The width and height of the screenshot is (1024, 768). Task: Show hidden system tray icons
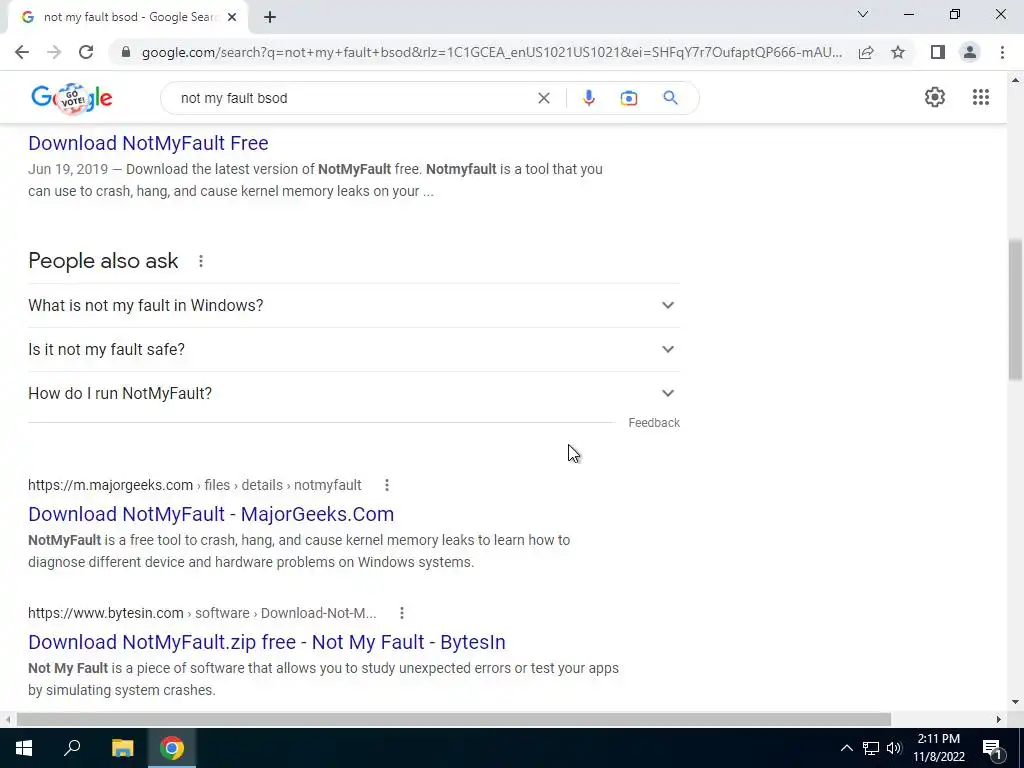[x=846, y=748]
